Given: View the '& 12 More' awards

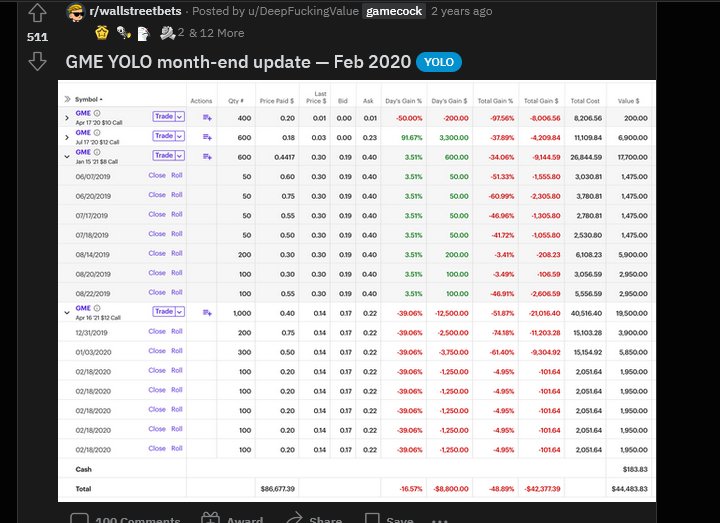Looking at the screenshot, I should pos(216,33).
